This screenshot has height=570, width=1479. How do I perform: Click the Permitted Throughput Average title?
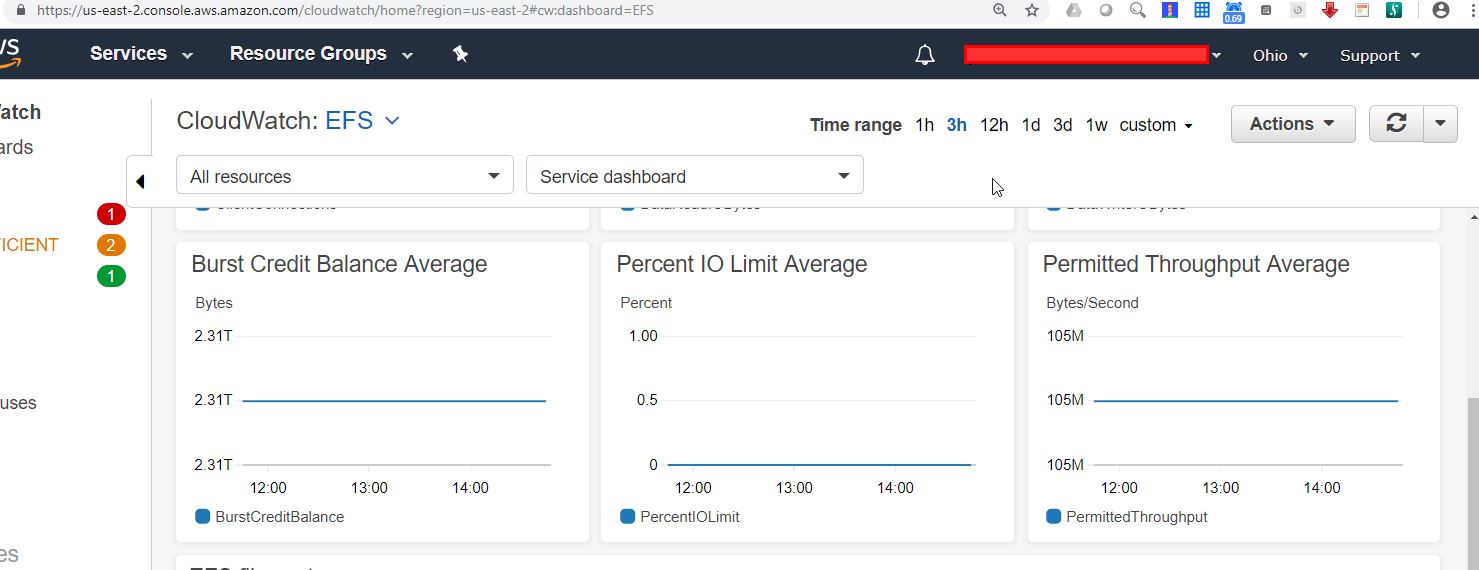1196,264
